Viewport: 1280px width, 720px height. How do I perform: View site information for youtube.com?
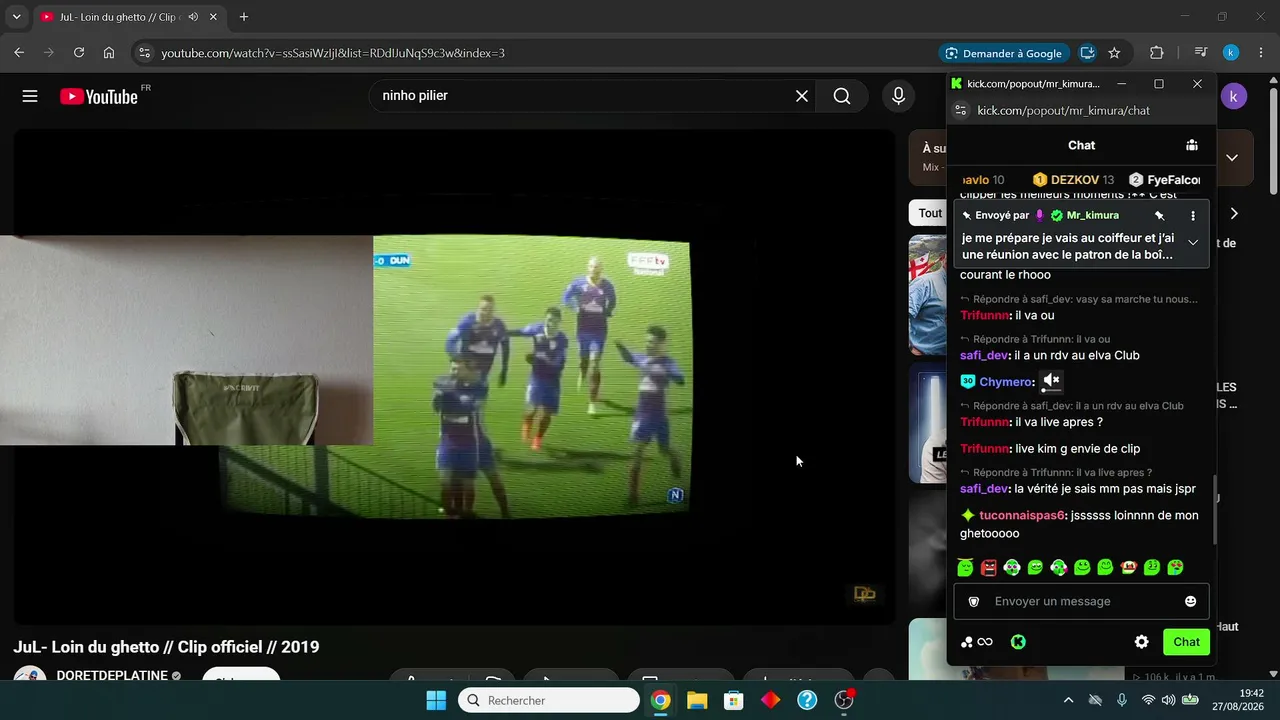point(143,53)
